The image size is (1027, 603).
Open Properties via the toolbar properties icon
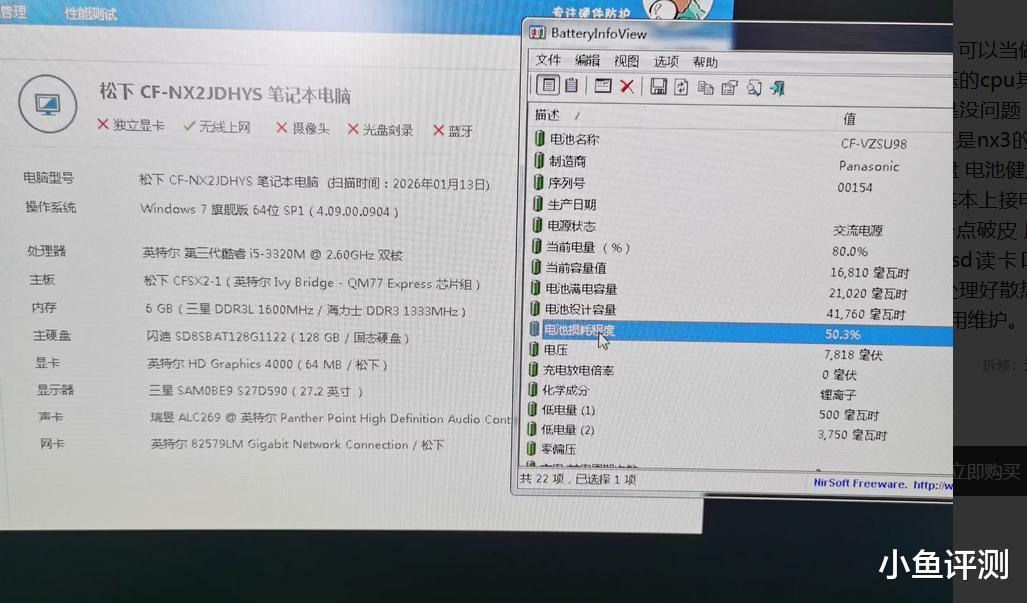729,88
